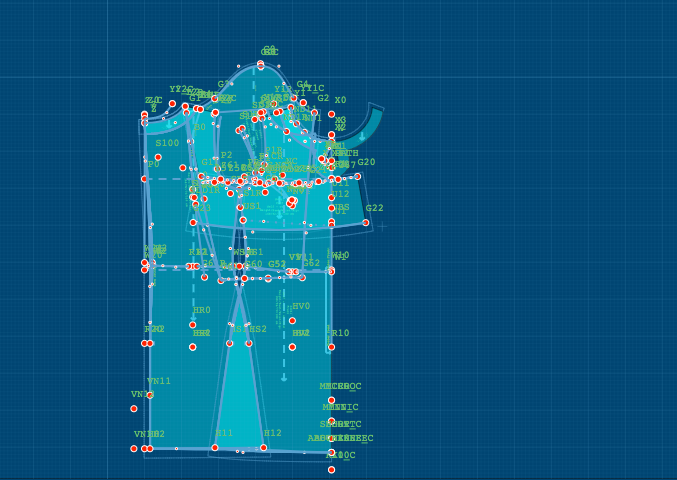Click the HS2 point
The height and width of the screenshot is (480, 677).
[249, 343]
